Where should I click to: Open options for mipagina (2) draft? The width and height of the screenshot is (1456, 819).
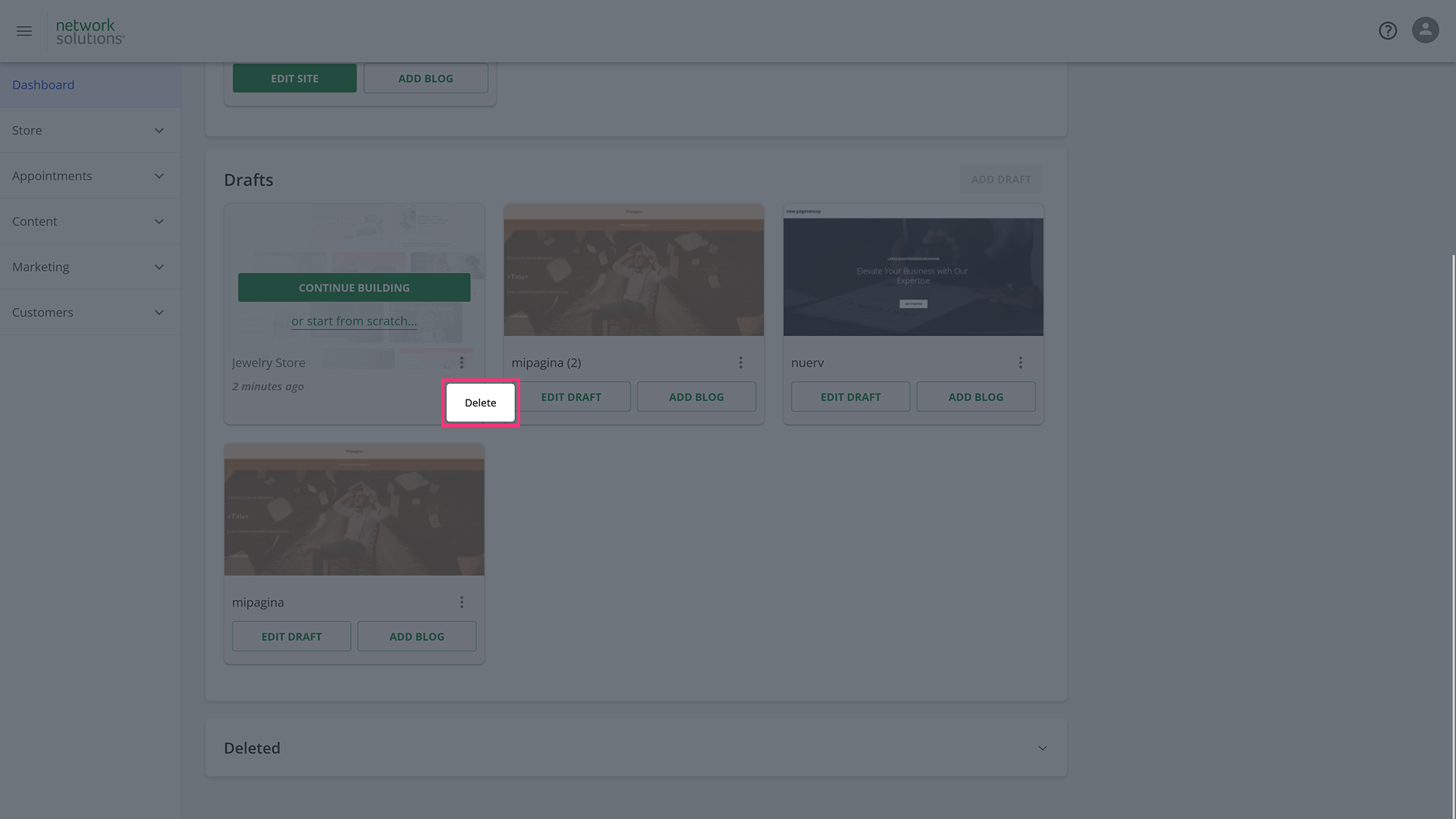pyautogui.click(x=741, y=362)
